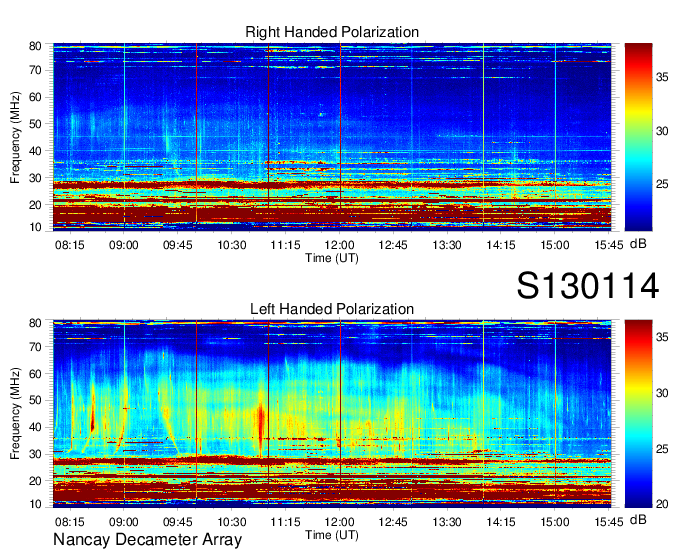The width and height of the screenshot is (680, 552).
Task: Click the 35 value on Right Handed colorbar
Action: (662, 78)
